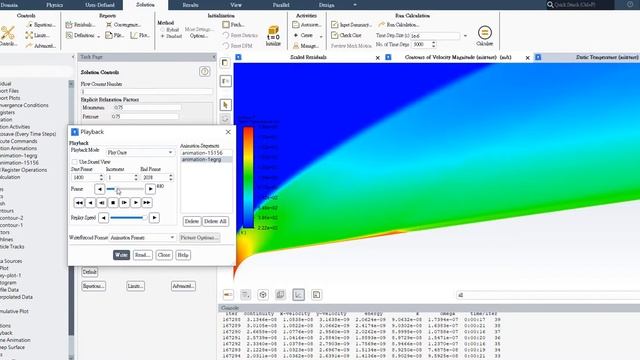Open Residuals in Reports group
The image size is (640, 360).
[x=80, y=25]
